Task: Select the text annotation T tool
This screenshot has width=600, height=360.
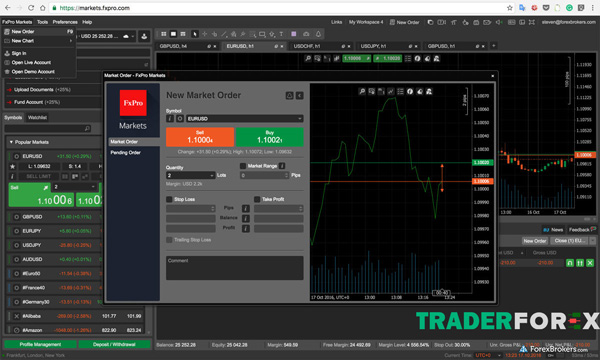Action: (x=281, y=34)
